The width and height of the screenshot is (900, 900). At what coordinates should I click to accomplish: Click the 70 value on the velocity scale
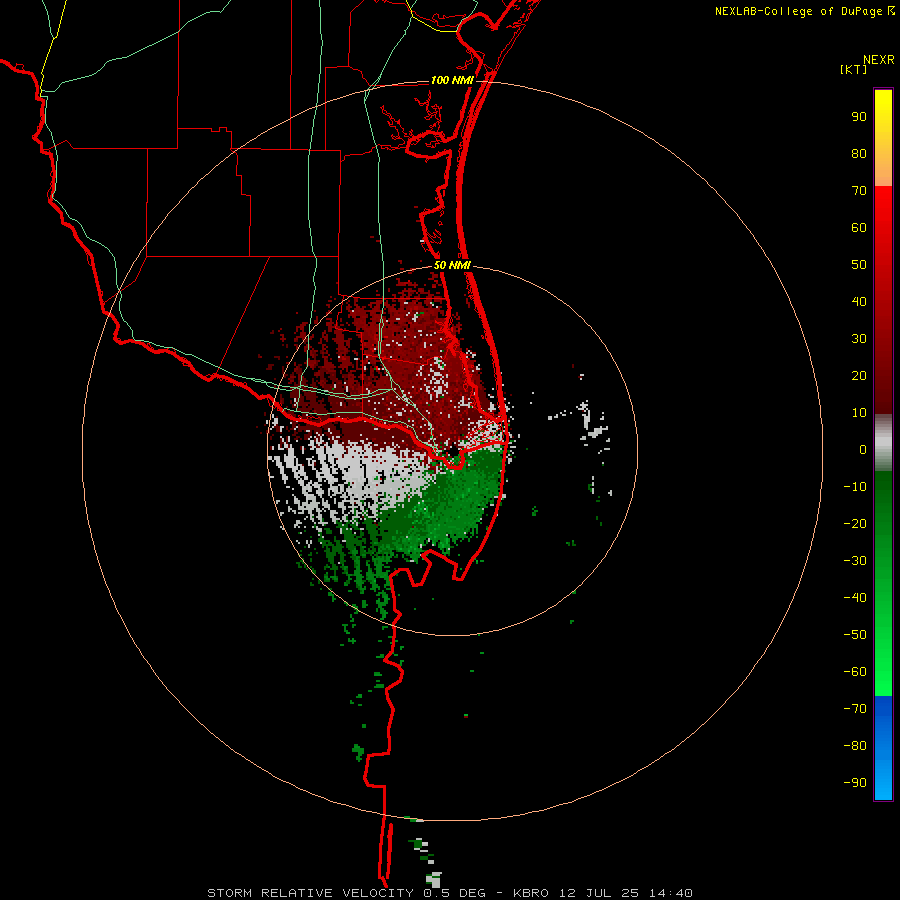click(x=859, y=191)
